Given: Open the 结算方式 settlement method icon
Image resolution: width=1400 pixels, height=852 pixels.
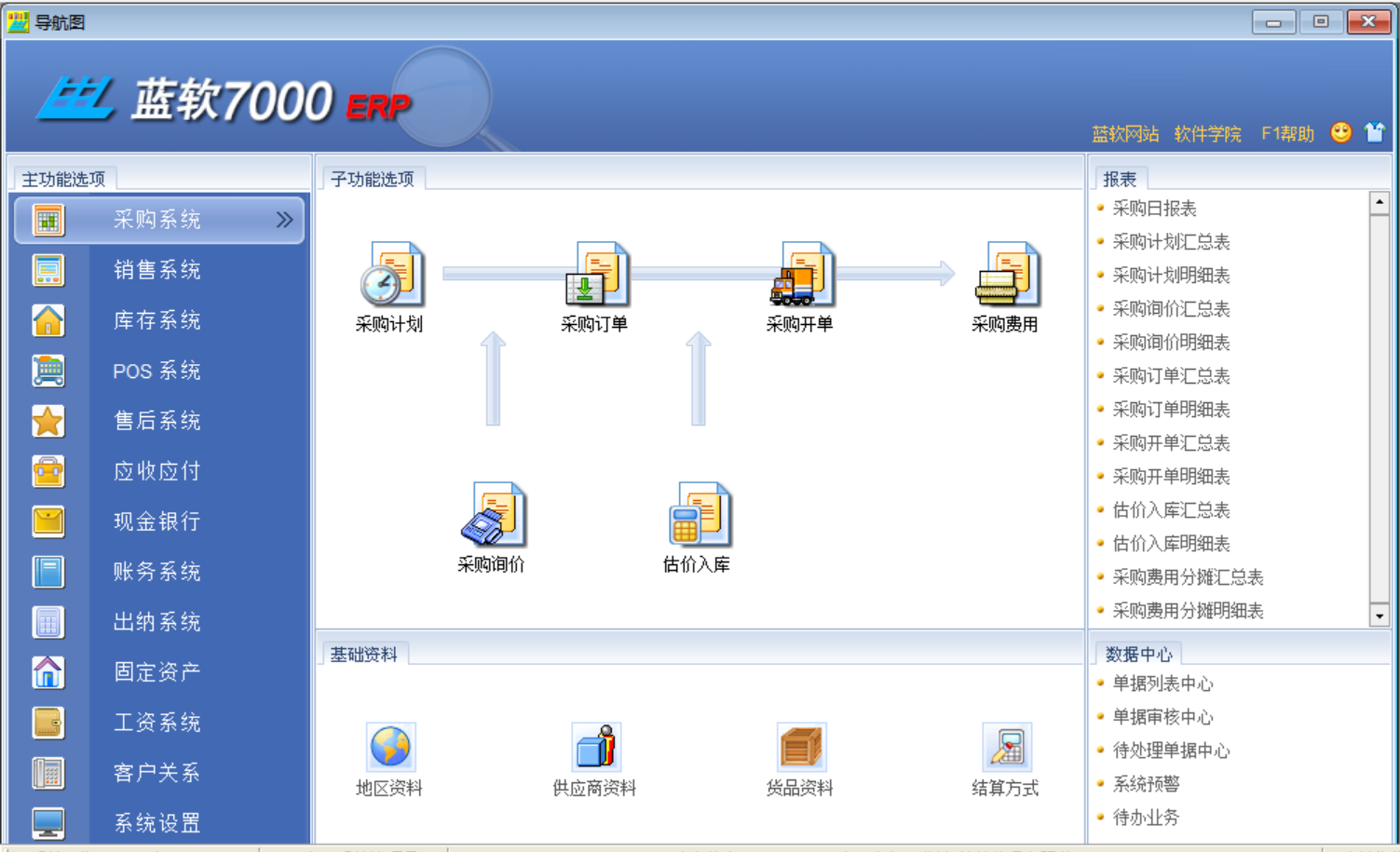Looking at the screenshot, I should 1006,748.
